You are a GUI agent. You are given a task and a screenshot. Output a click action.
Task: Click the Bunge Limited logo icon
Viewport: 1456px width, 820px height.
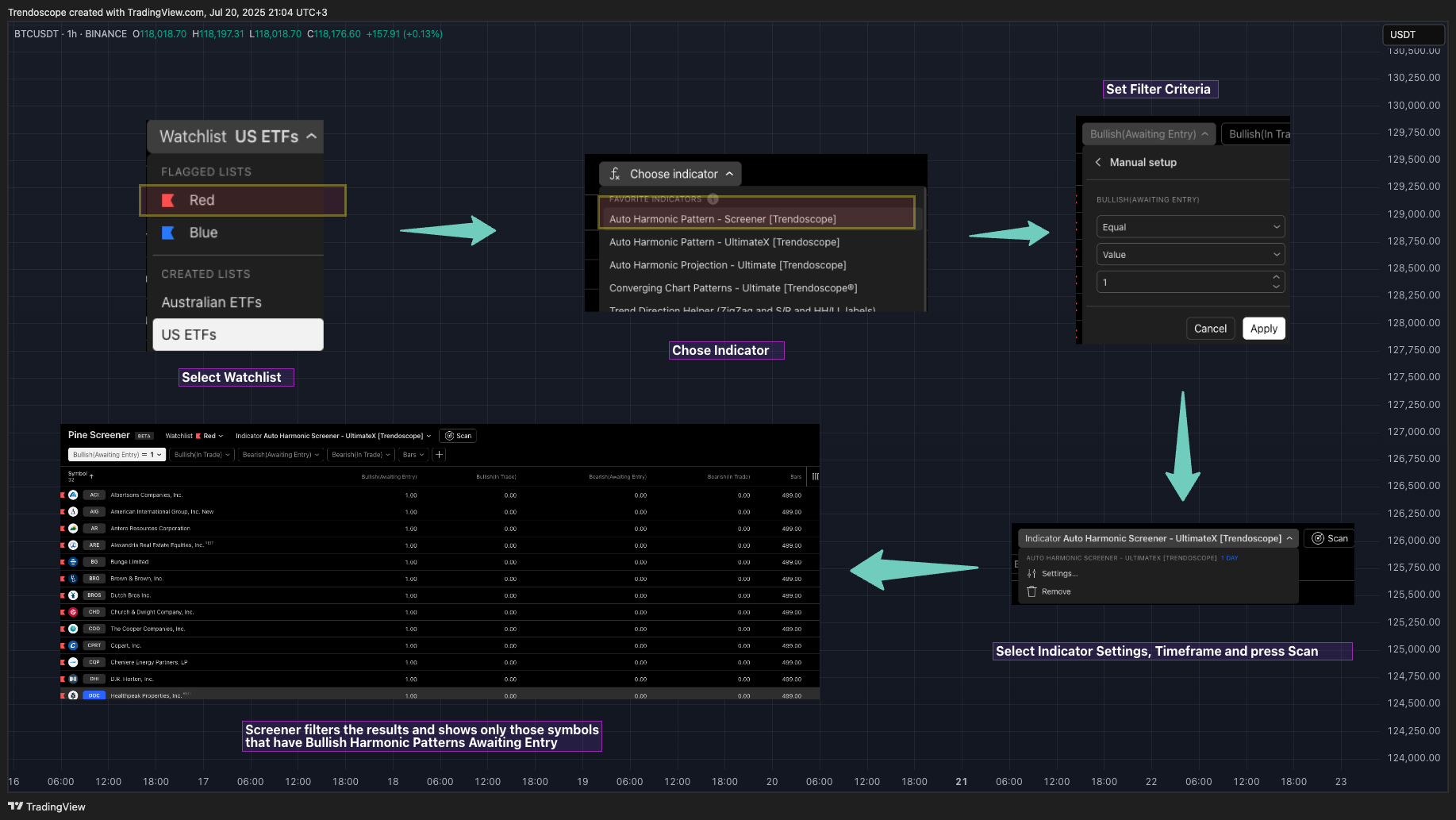click(73, 562)
